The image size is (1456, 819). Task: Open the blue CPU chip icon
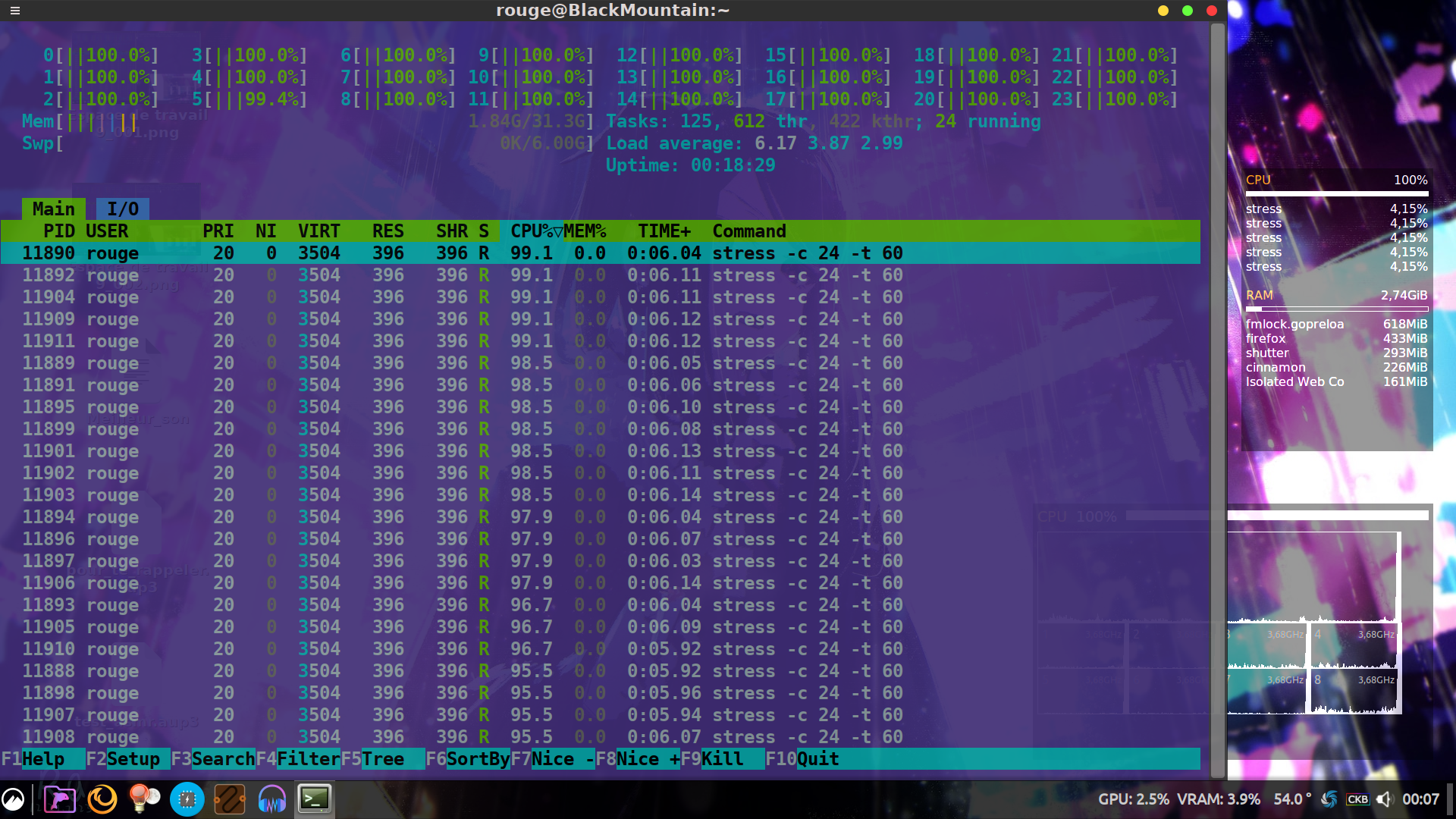coord(187,799)
